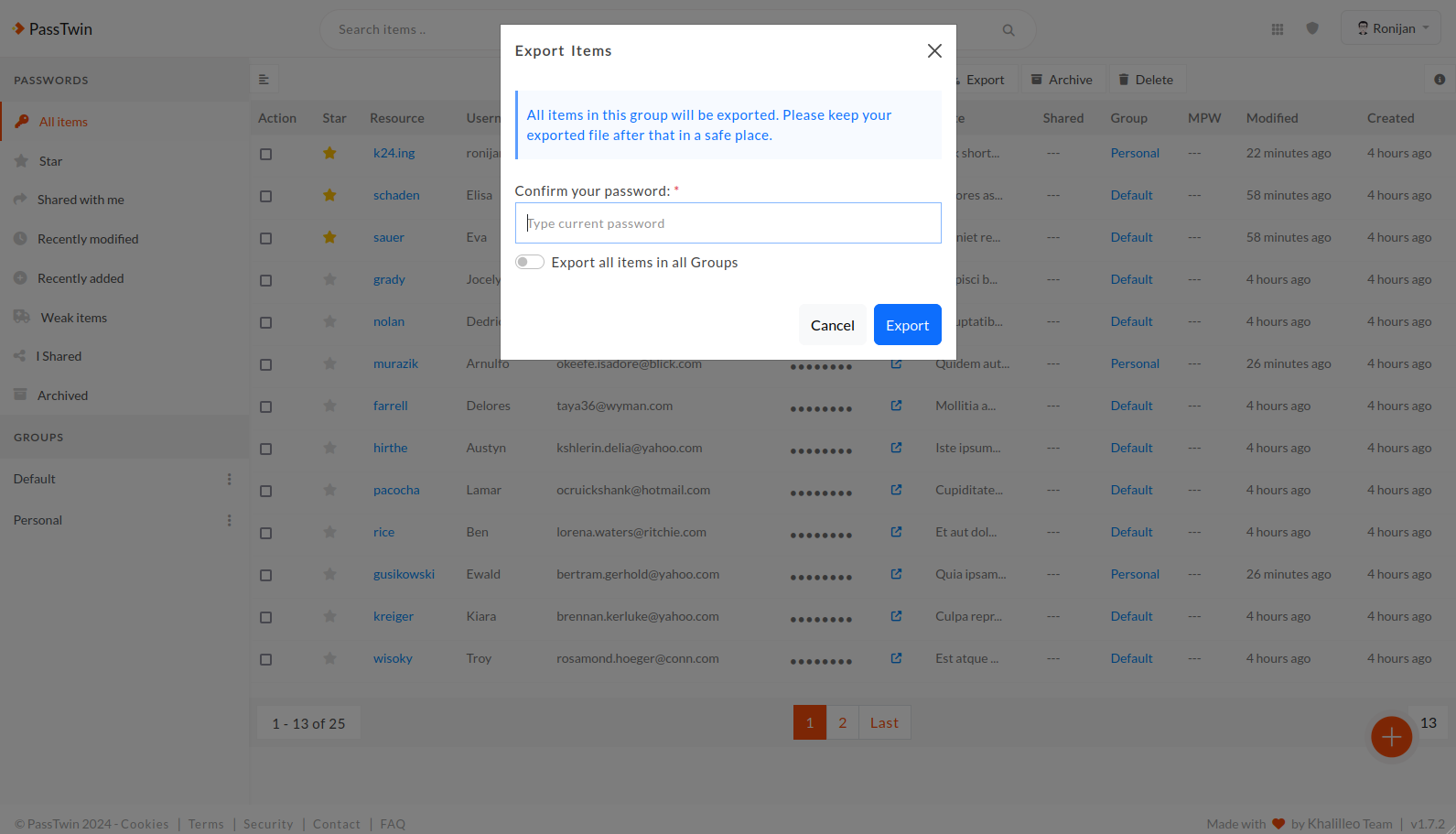Image resolution: width=1456 pixels, height=834 pixels.
Task: Open external link for pacocha row
Action: tap(896, 490)
